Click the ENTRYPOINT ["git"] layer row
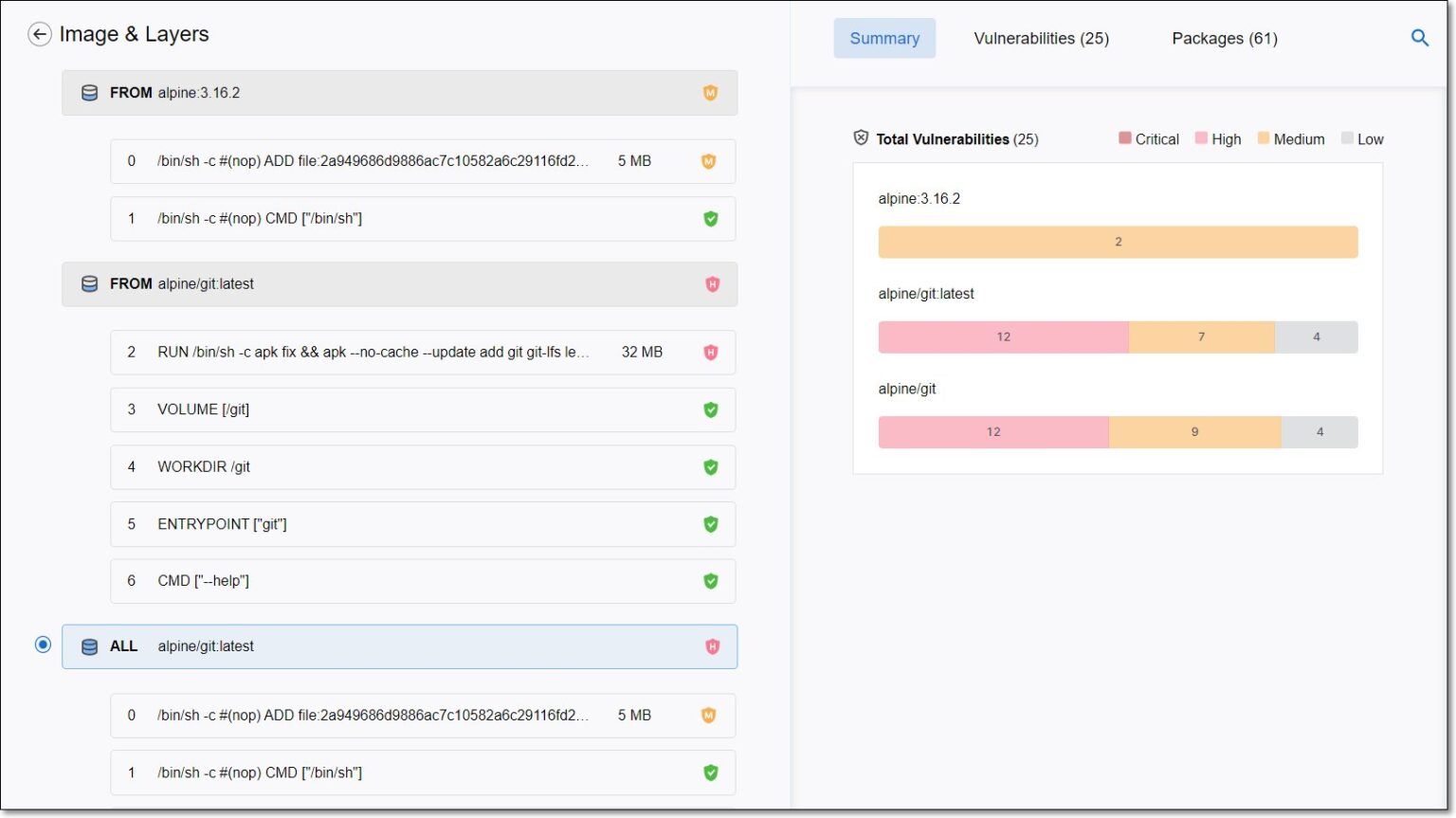 point(379,524)
